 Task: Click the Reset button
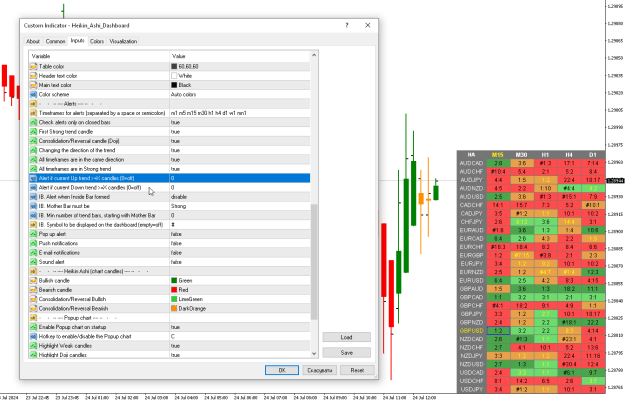(x=357, y=370)
